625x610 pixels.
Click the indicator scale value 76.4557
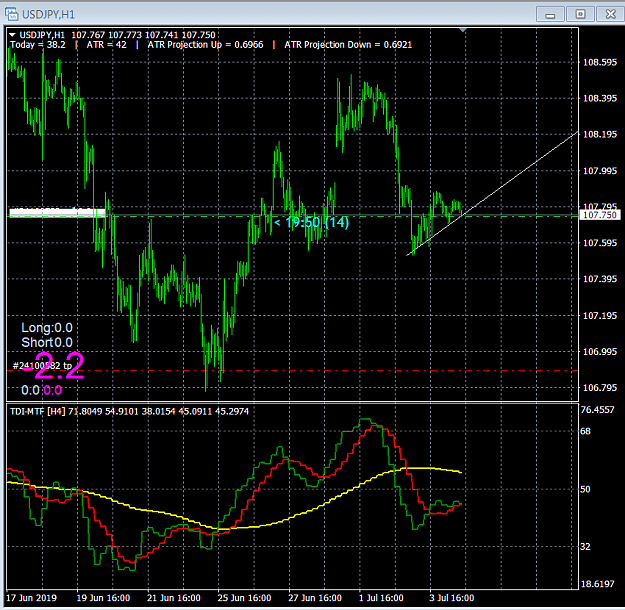click(597, 410)
